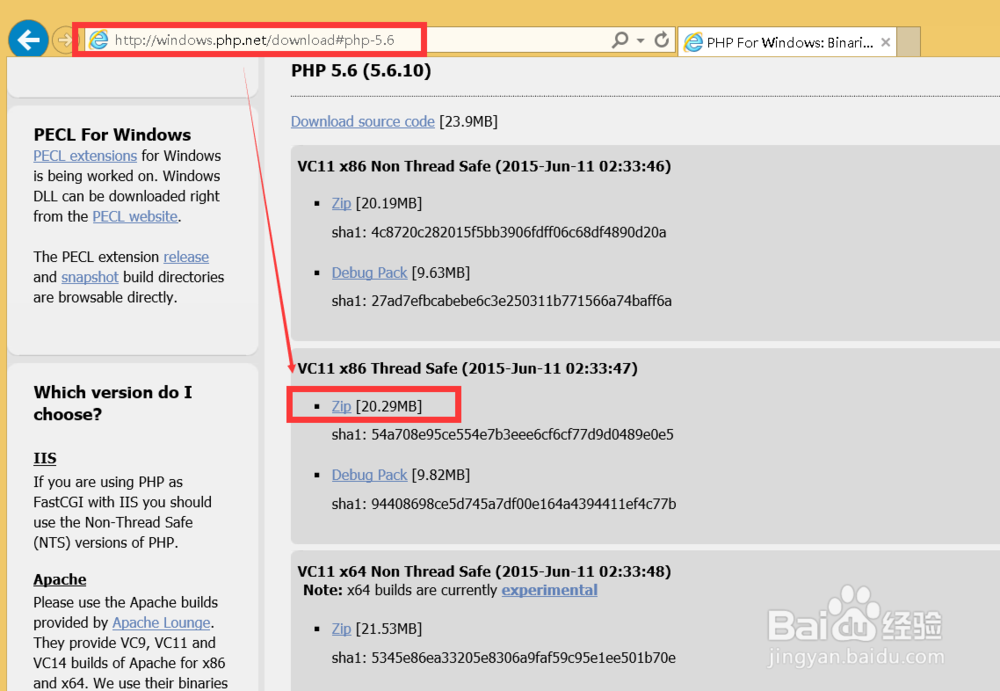Open the search options dropdown arrow
Screen dimensions: 1000x691
click(640, 38)
